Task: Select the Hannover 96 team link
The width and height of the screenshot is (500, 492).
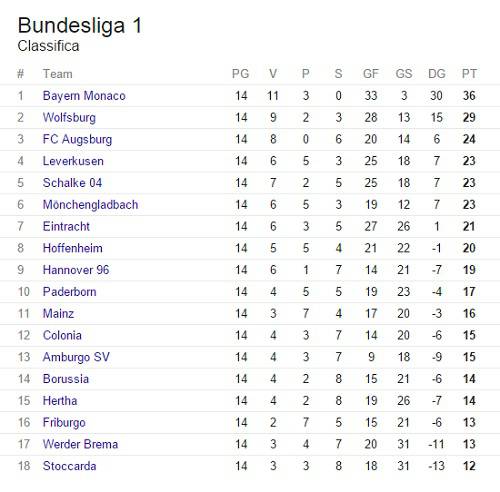Action: tap(76, 270)
